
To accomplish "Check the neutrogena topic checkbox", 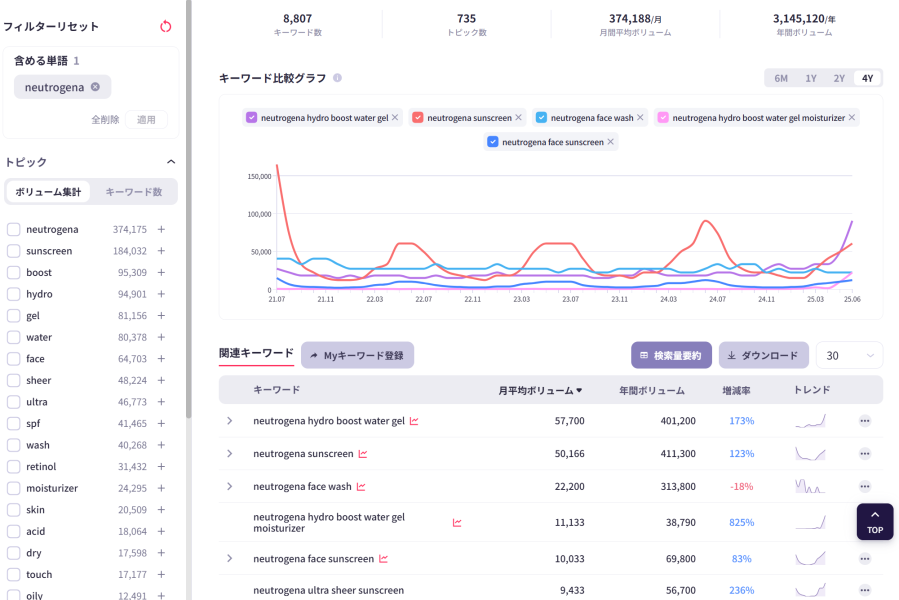I will [14, 229].
